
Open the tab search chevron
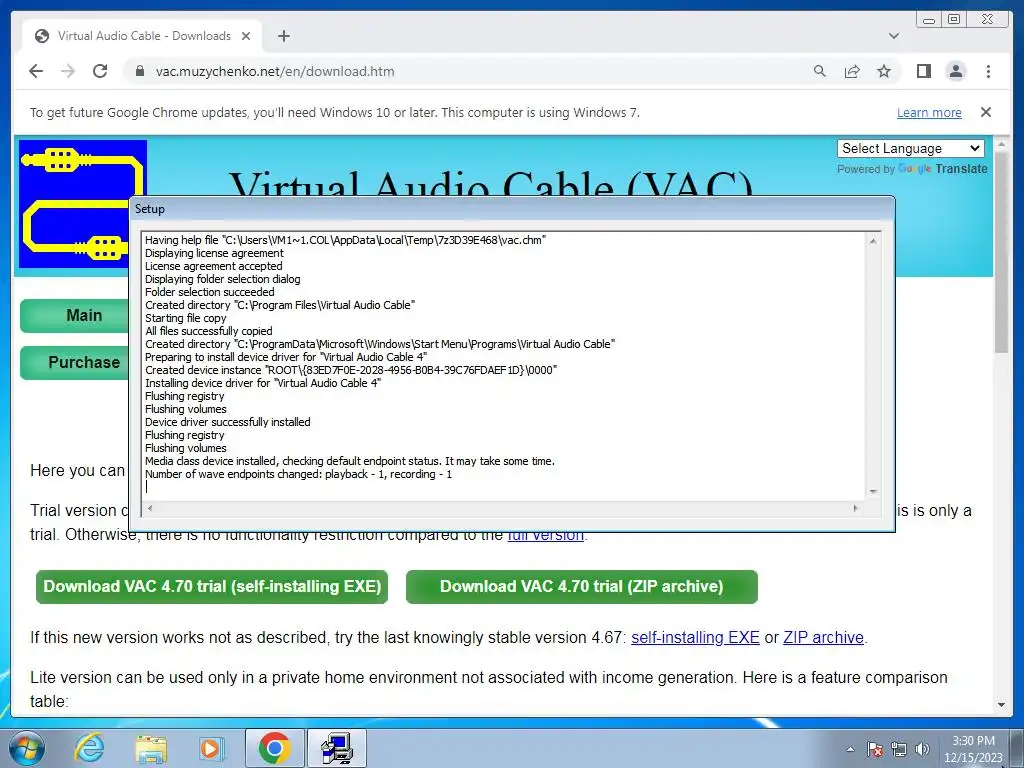coord(894,36)
